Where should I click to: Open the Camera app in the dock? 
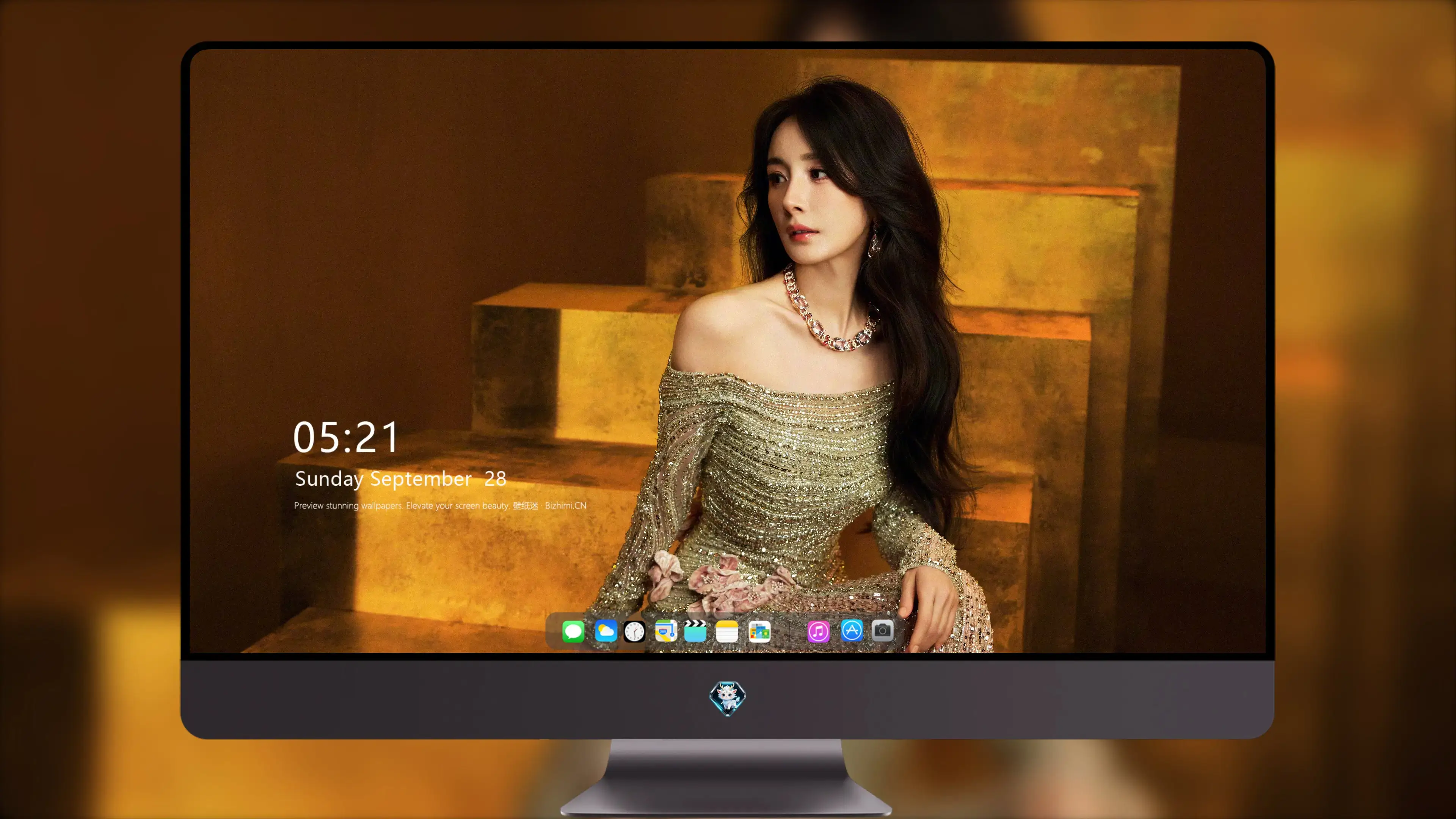pos(882,631)
